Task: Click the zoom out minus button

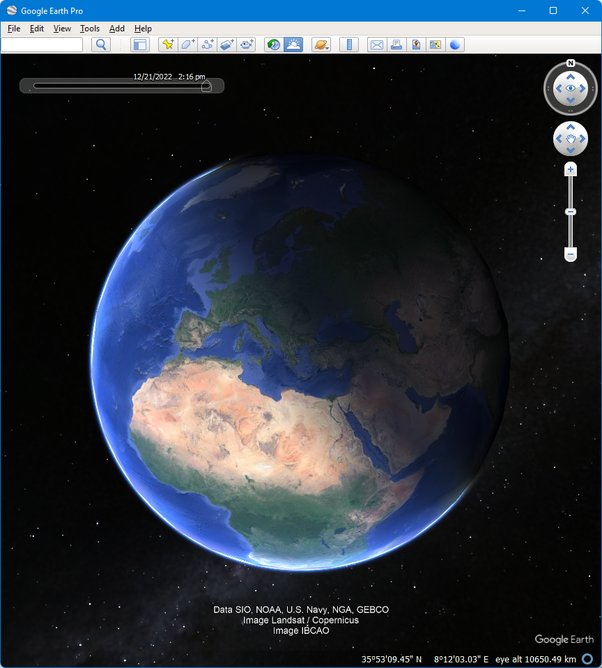Action: tap(570, 254)
